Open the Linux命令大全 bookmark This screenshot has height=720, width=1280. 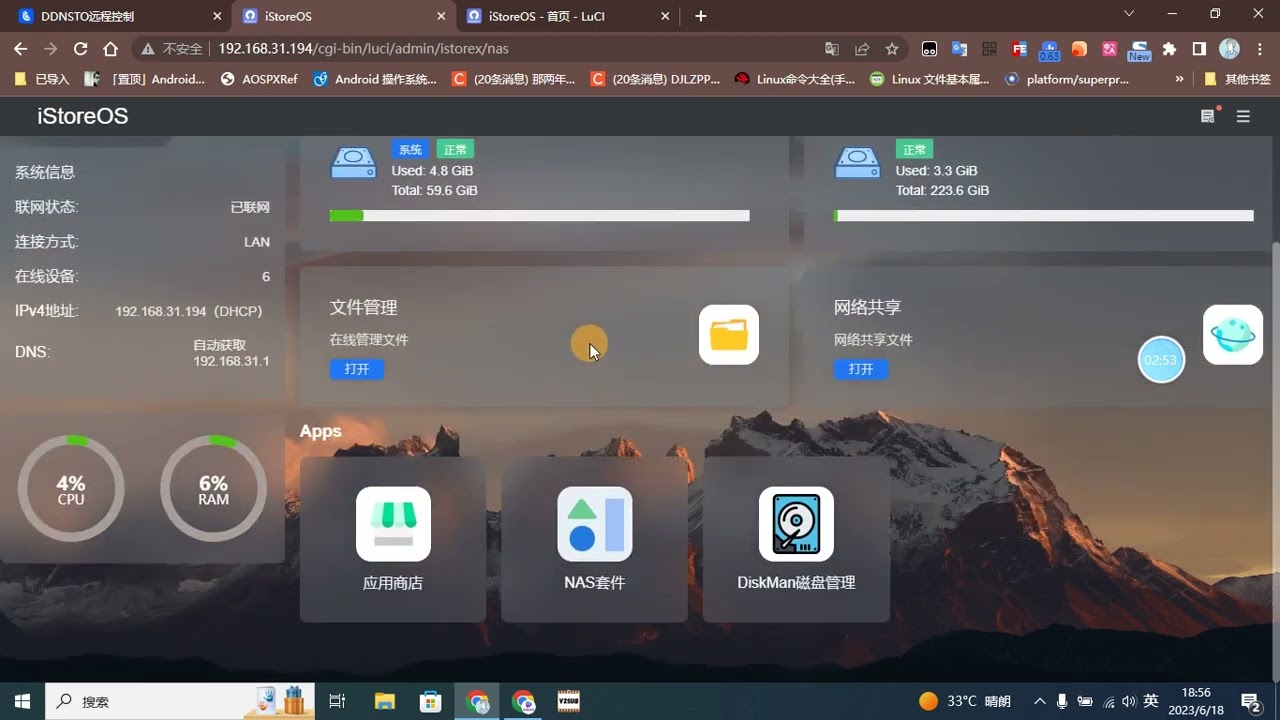pos(795,79)
